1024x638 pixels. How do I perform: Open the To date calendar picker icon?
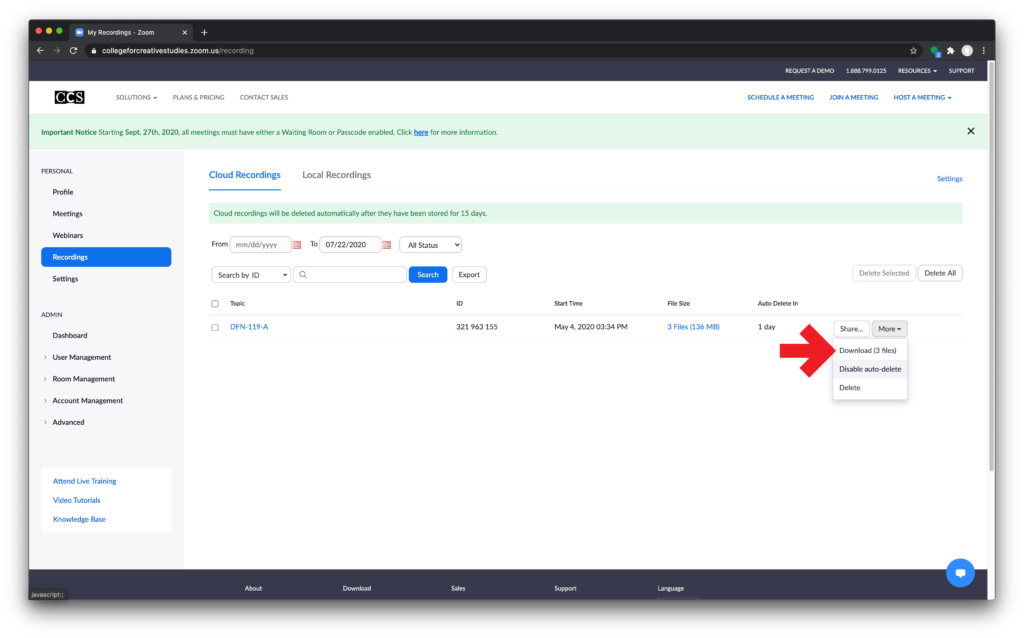click(386, 245)
